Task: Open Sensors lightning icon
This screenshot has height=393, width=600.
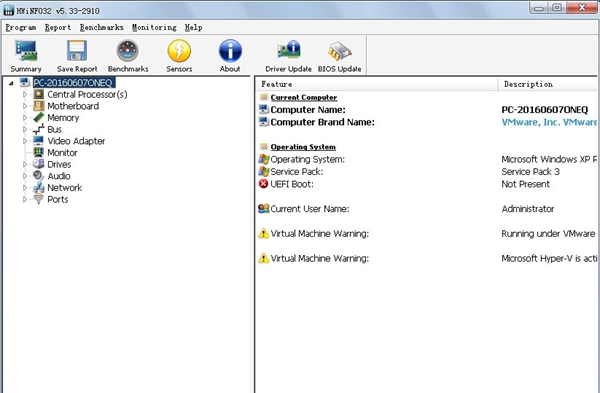Action: 179,51
